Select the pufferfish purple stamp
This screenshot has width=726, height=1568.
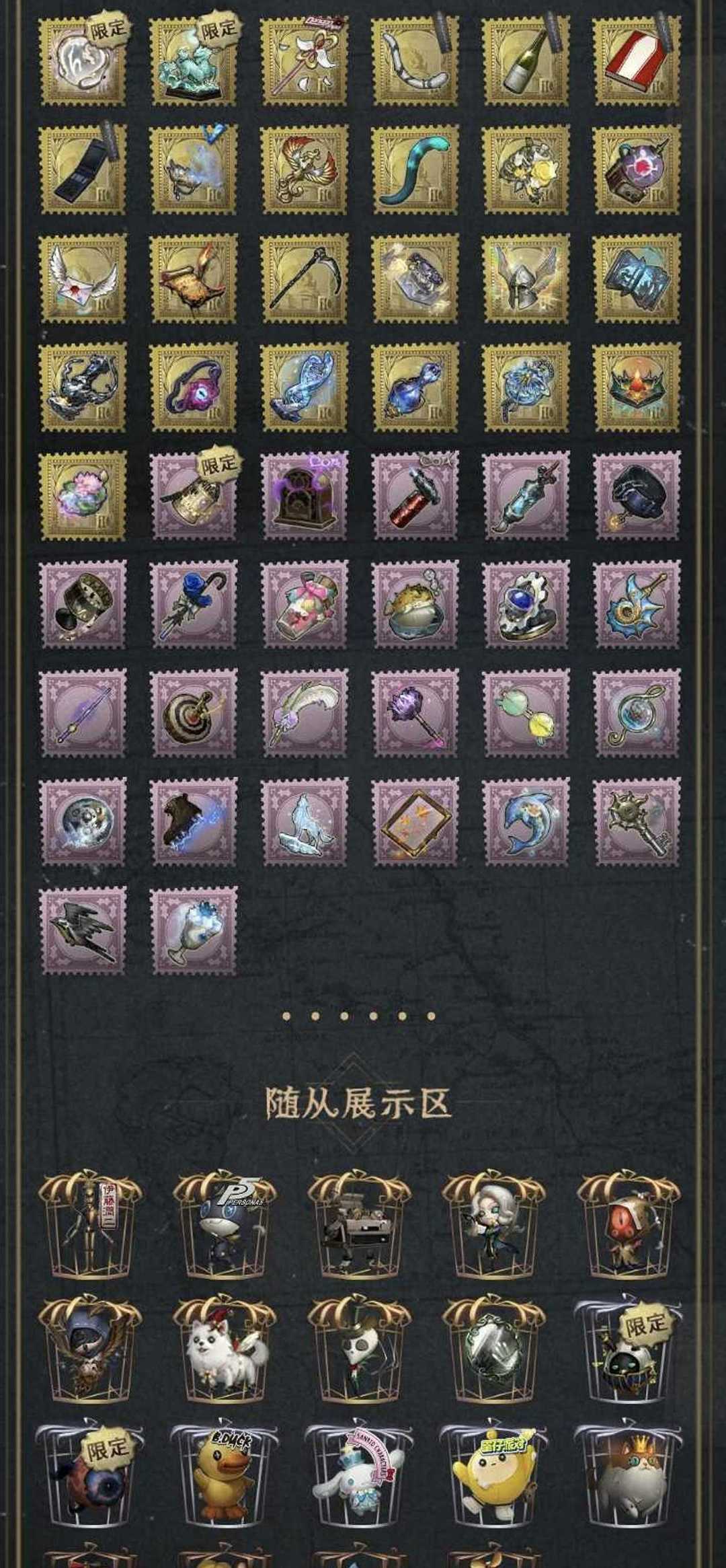click(x=415, y=604)
